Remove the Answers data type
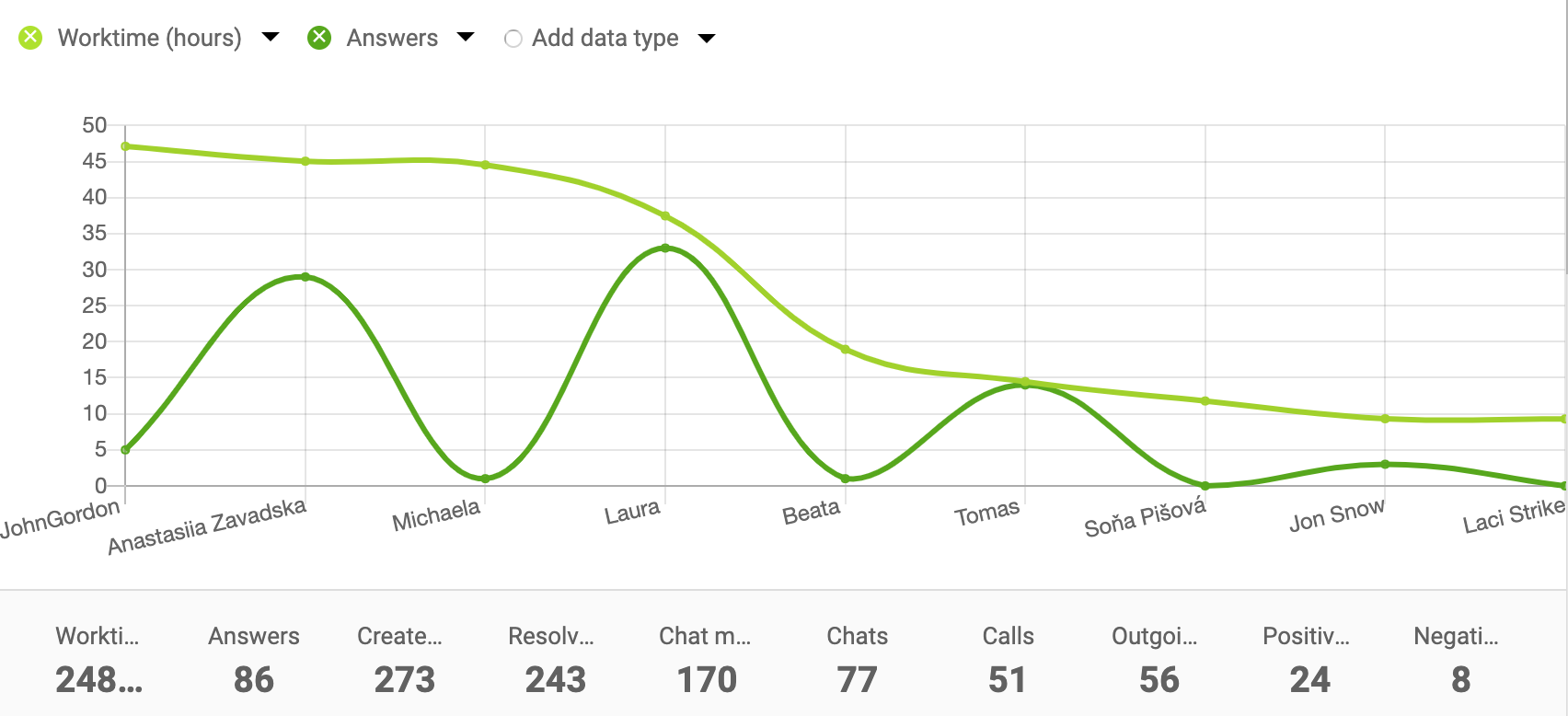 pos(318,38)
